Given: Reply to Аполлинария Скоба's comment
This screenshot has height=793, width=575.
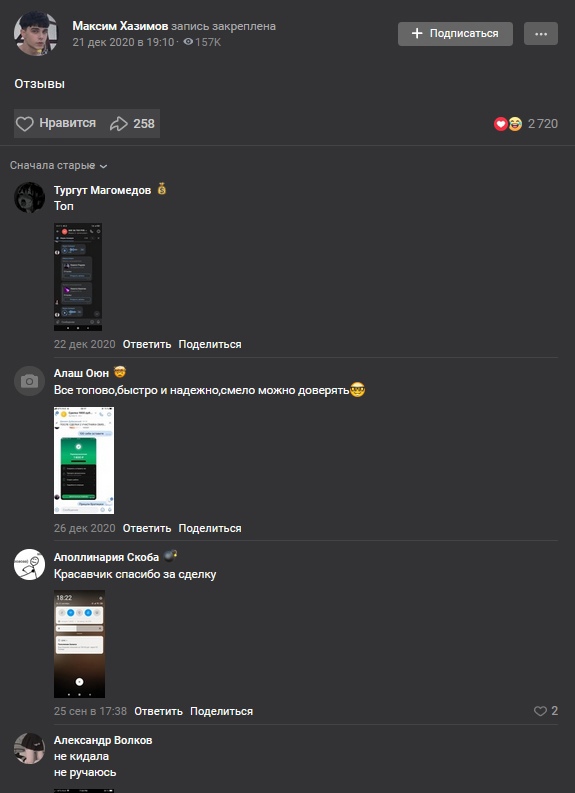Looking at the screenshot, I should [158, 711].
